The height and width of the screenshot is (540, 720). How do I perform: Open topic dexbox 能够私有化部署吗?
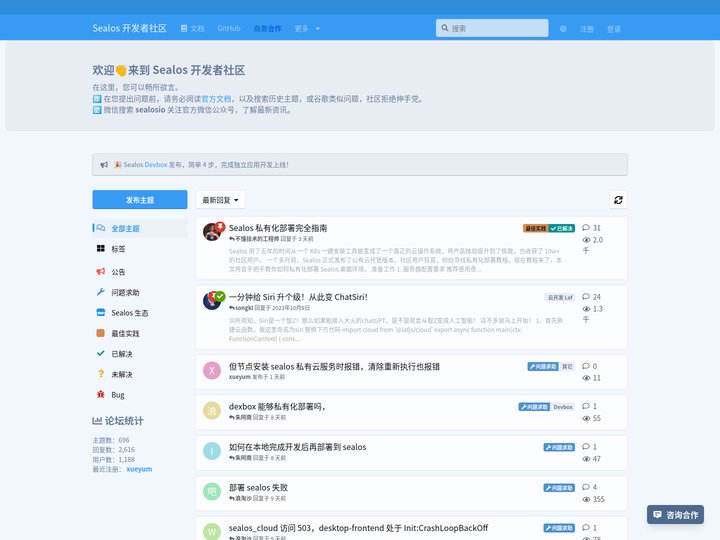[277, 406]
